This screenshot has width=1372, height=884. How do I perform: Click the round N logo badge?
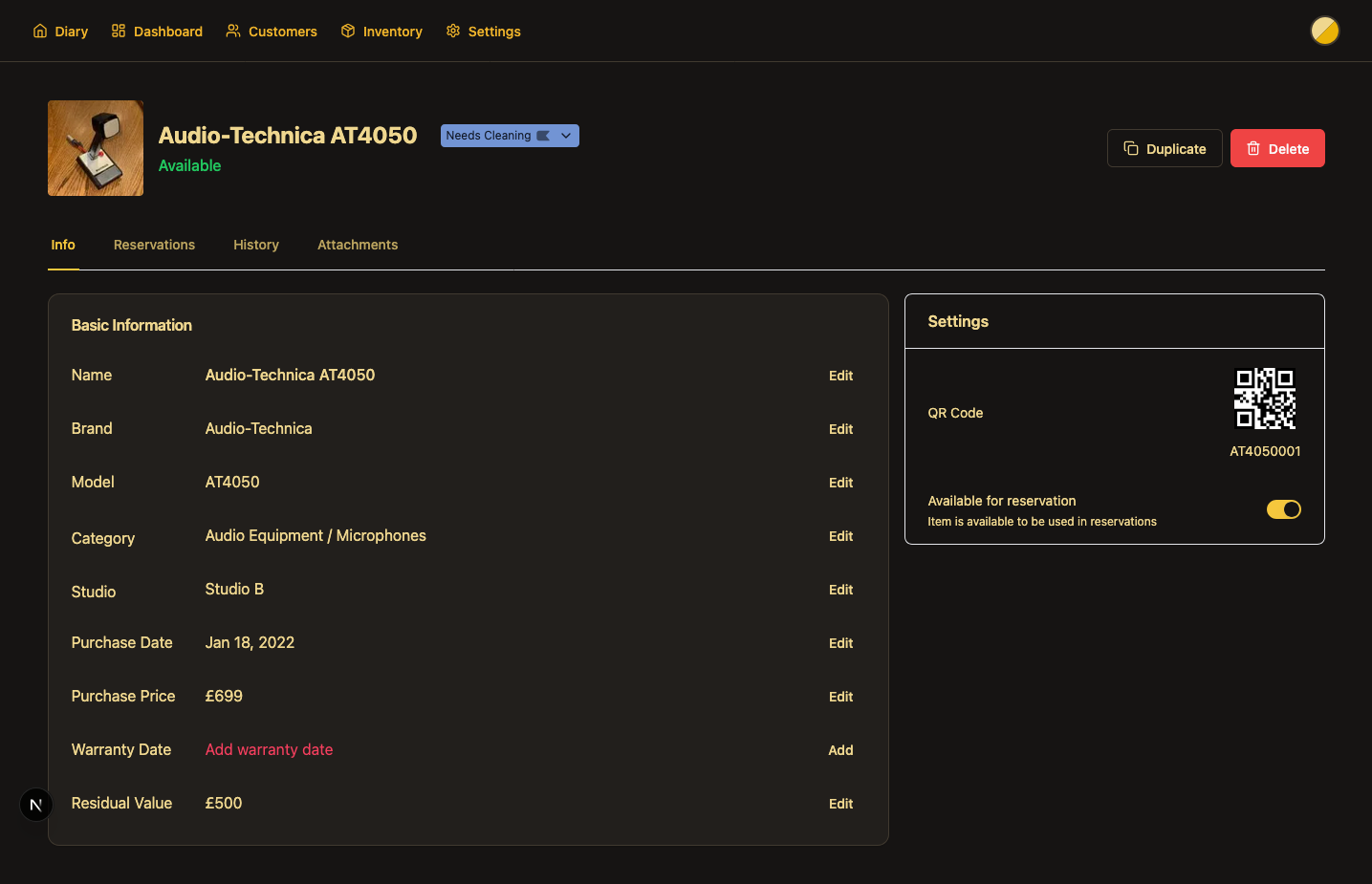pyautogui.click(x=36, y=805)
